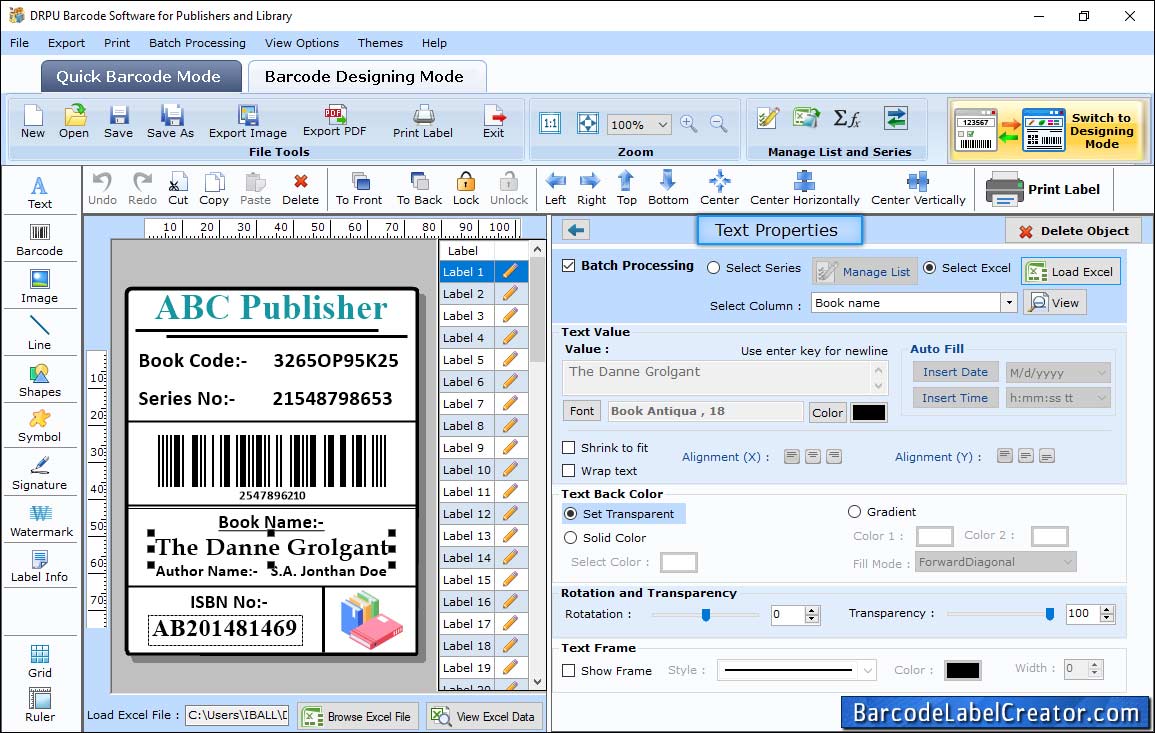The height and width of the screenshot is (733, 1155).
Task: Delete selected object from toolbar
Action: click(301, 189)
